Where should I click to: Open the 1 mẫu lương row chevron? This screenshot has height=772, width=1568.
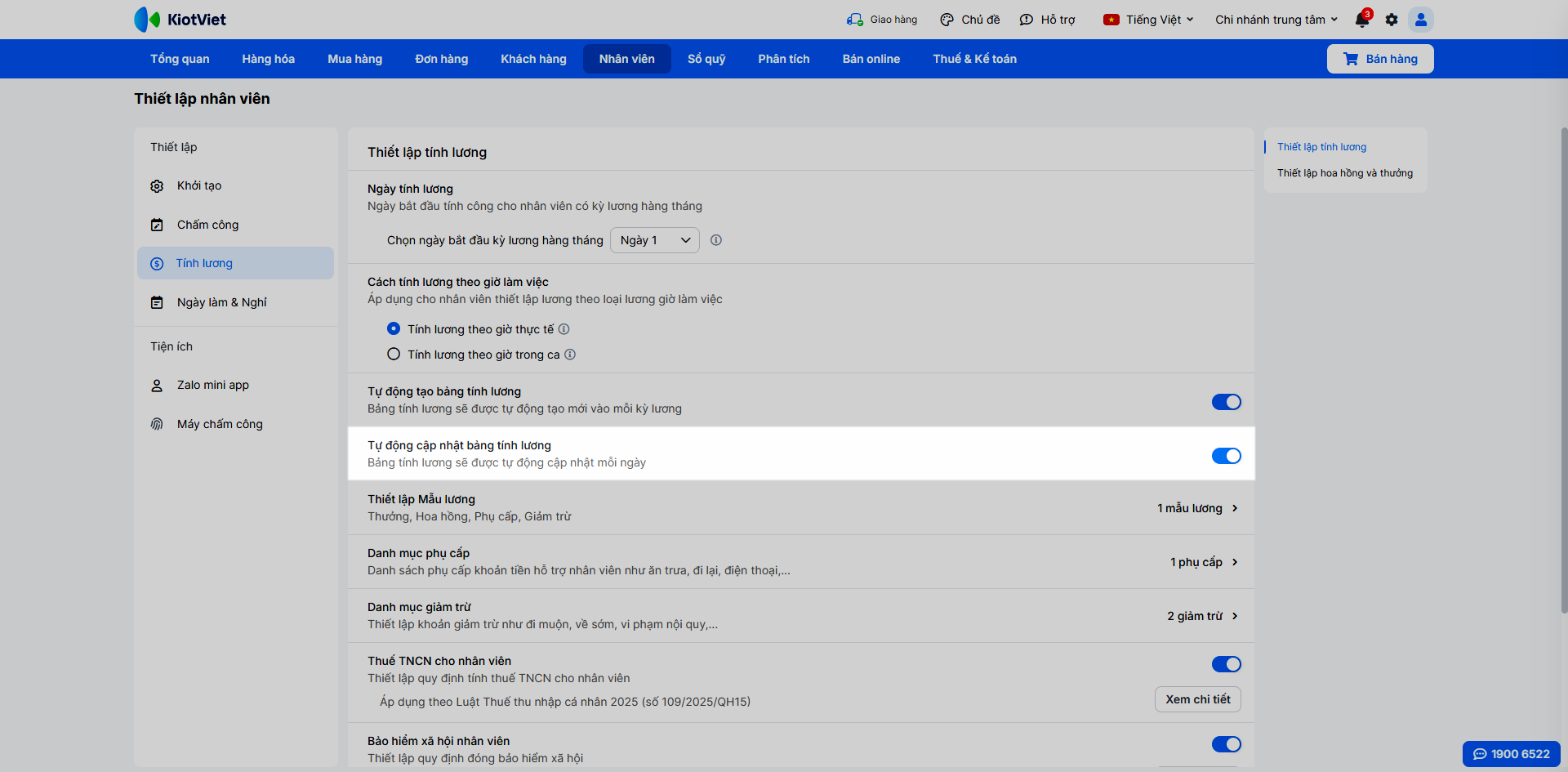[x=1235, y=508]
